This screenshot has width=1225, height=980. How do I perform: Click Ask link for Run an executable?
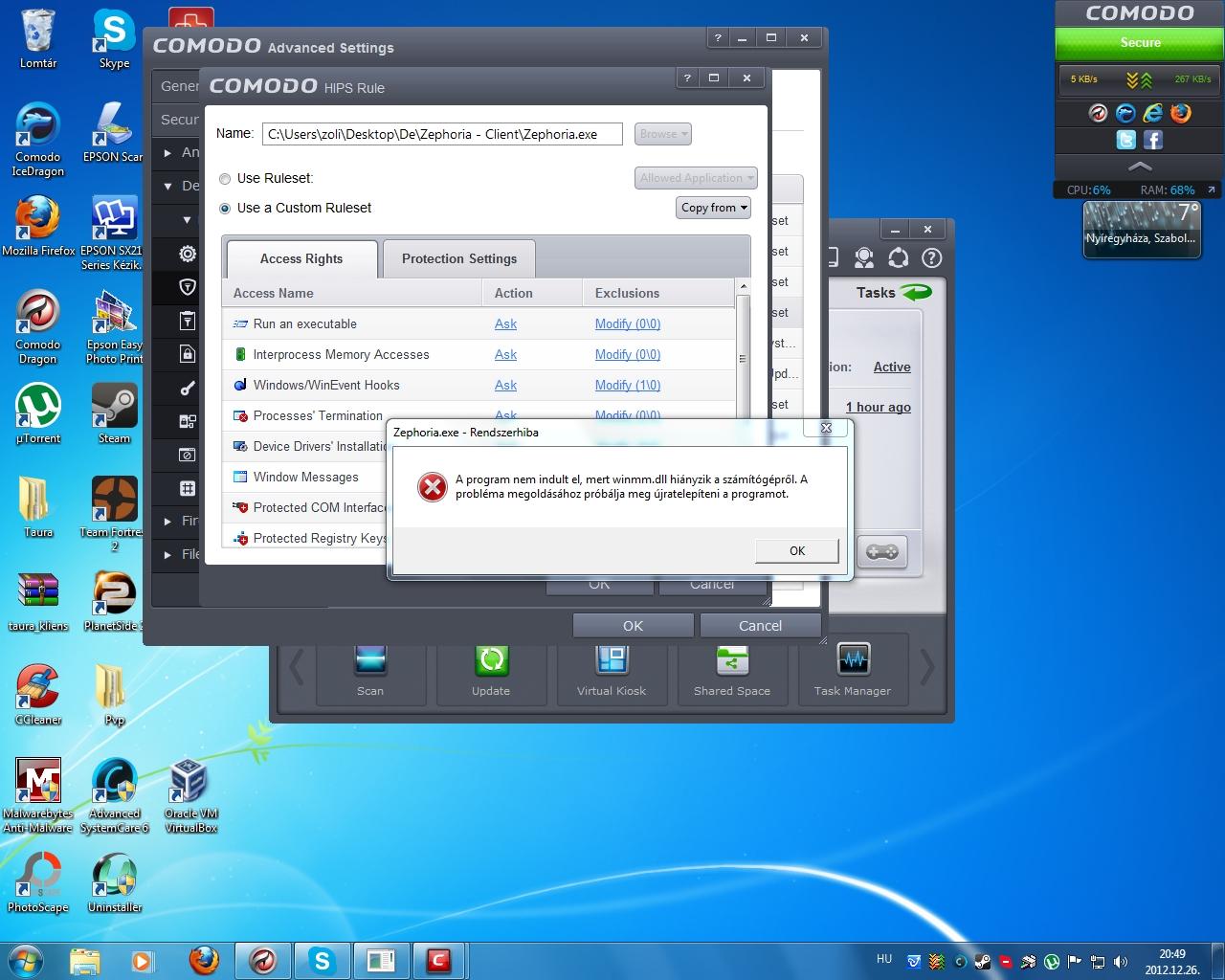(x=505, y=323)
